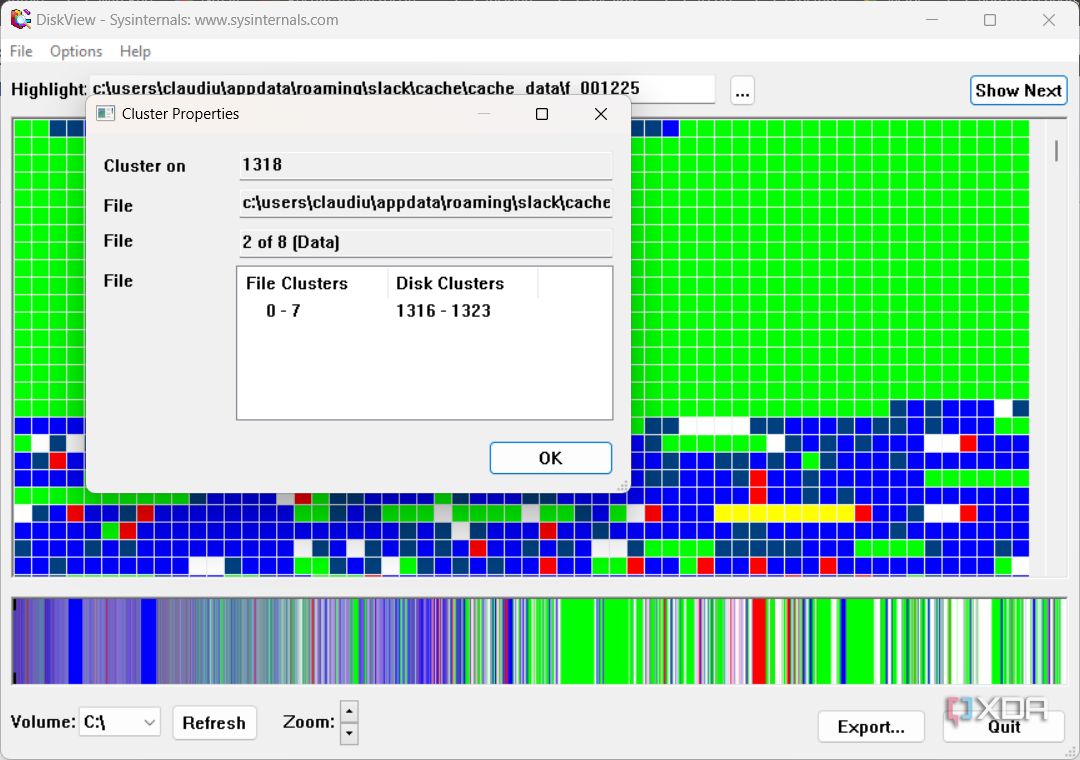The image size is (1080, 760).
Task: Open the Volume C:\ dropdown
Action: pos(120,722)
